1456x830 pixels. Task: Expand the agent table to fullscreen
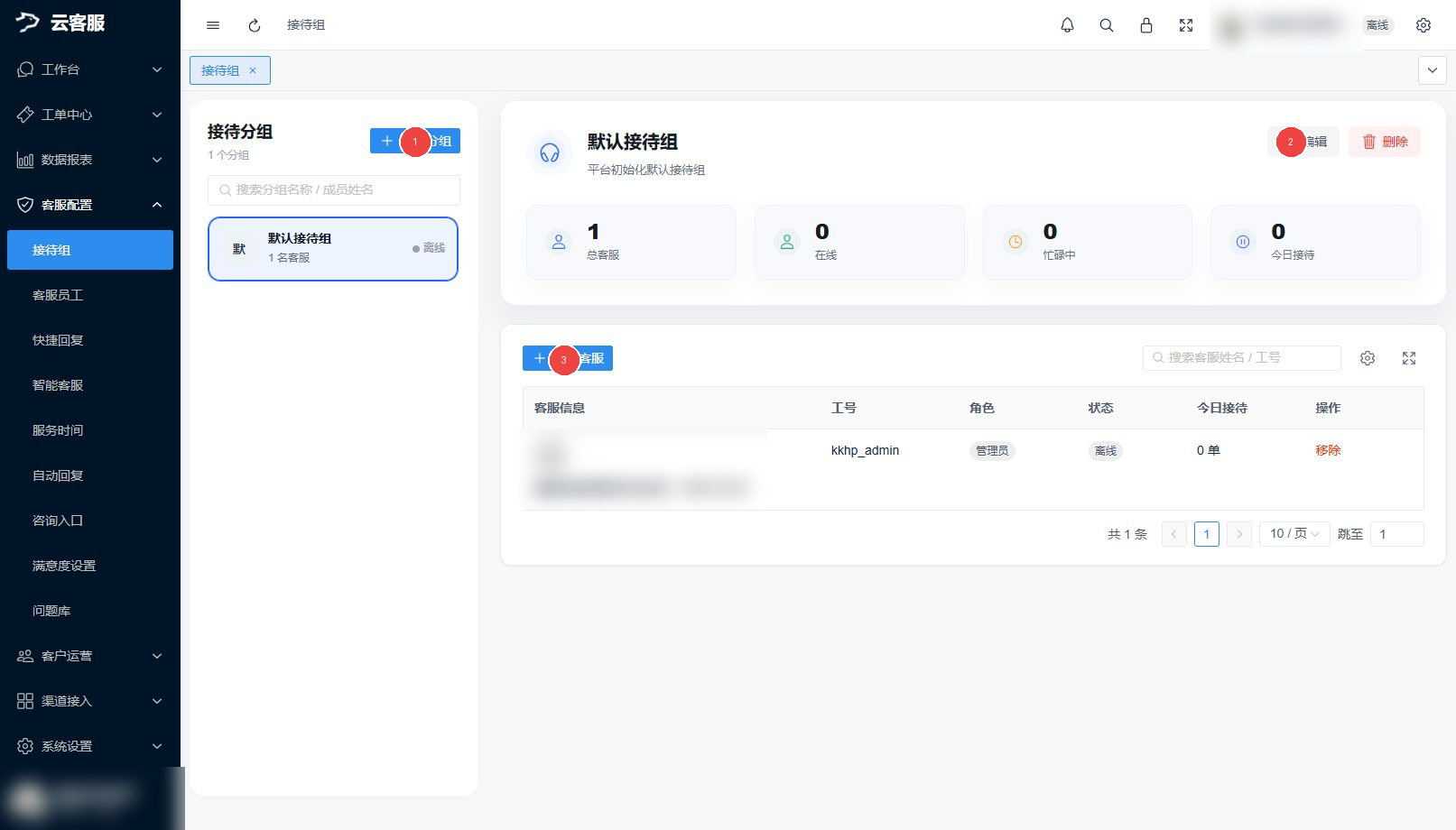[x=1409, y=358]
